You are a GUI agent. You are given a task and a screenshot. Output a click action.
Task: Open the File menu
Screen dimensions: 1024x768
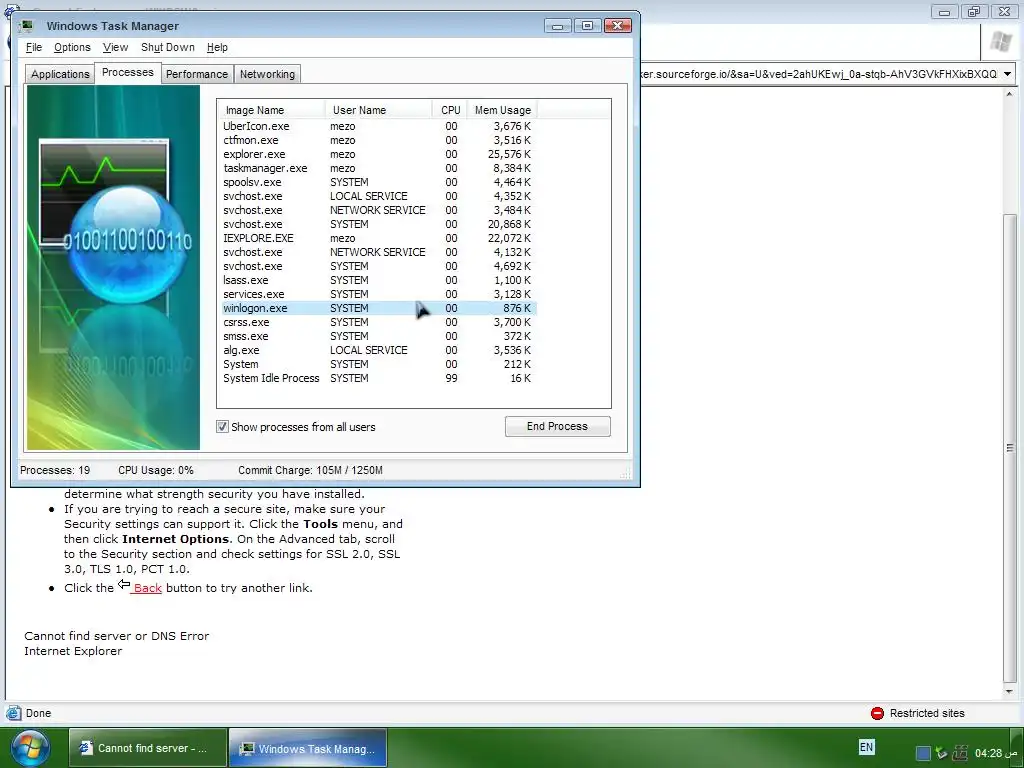pyautogui.click(x=34, y=47)
